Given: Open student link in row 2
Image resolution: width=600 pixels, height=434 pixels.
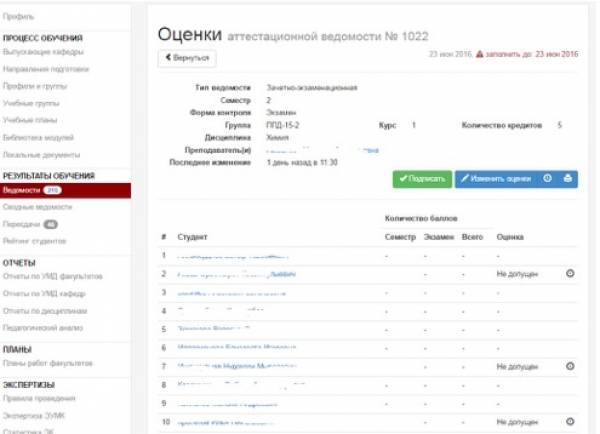Looking at the screenshot, I should [236, 274].
